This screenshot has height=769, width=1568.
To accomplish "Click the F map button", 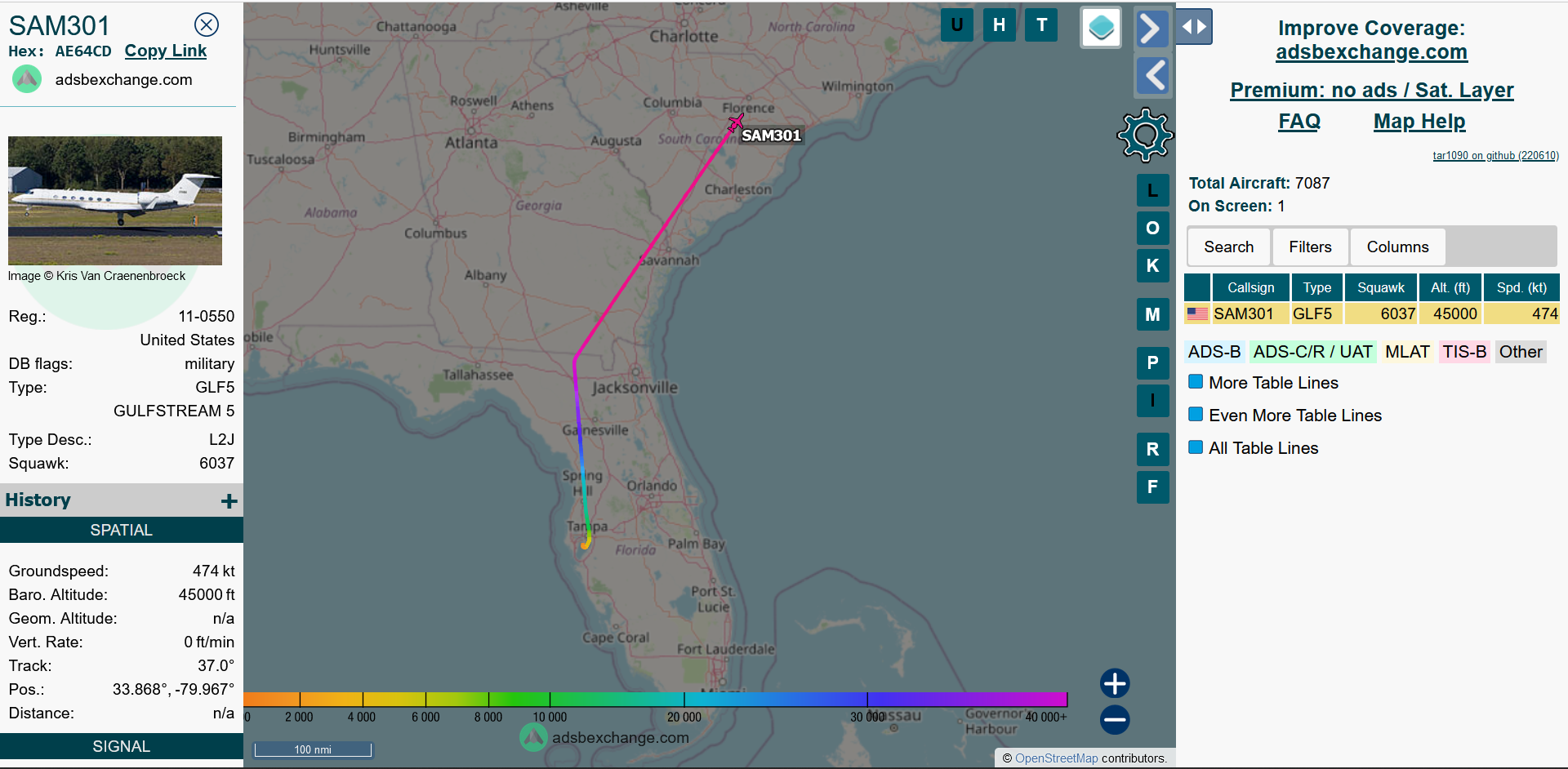I will click(1152, 487).
